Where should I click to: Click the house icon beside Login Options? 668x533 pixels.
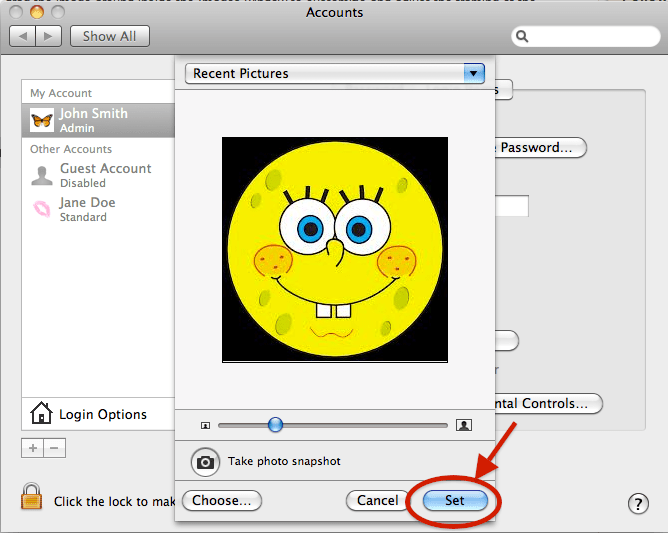click(x=41, y=413)
